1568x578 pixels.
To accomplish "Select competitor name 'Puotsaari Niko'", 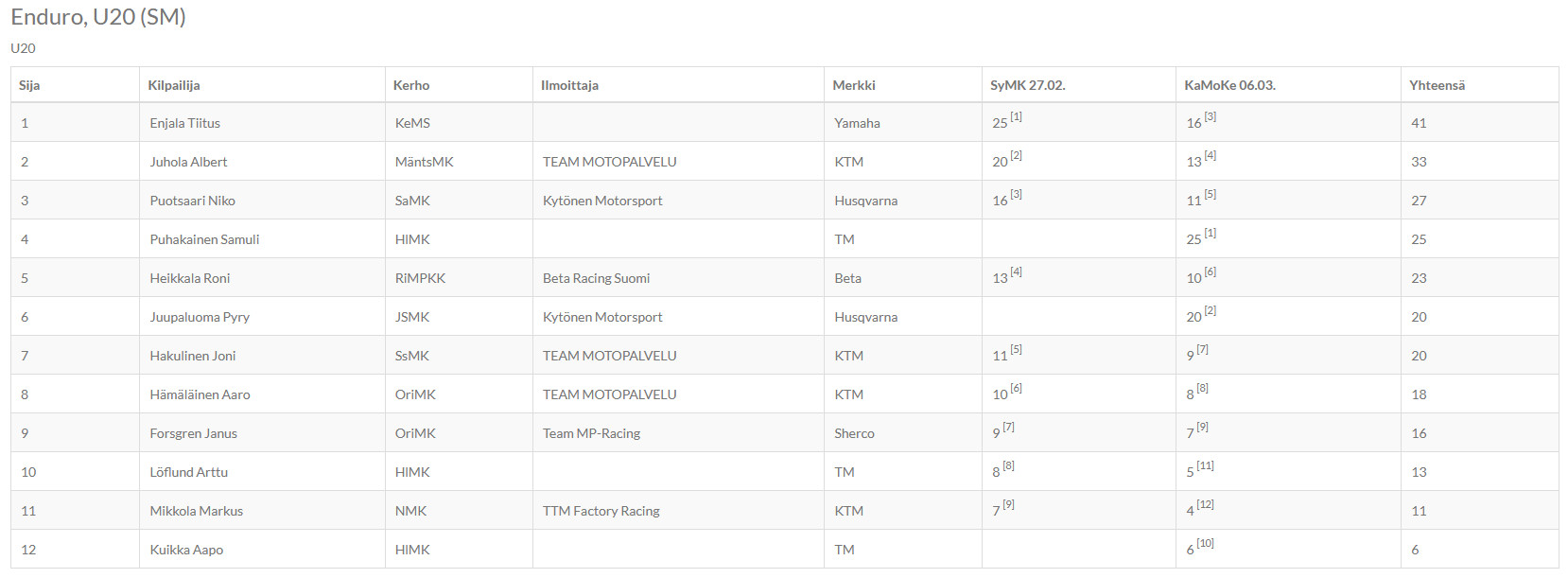I will click(192, 201).
